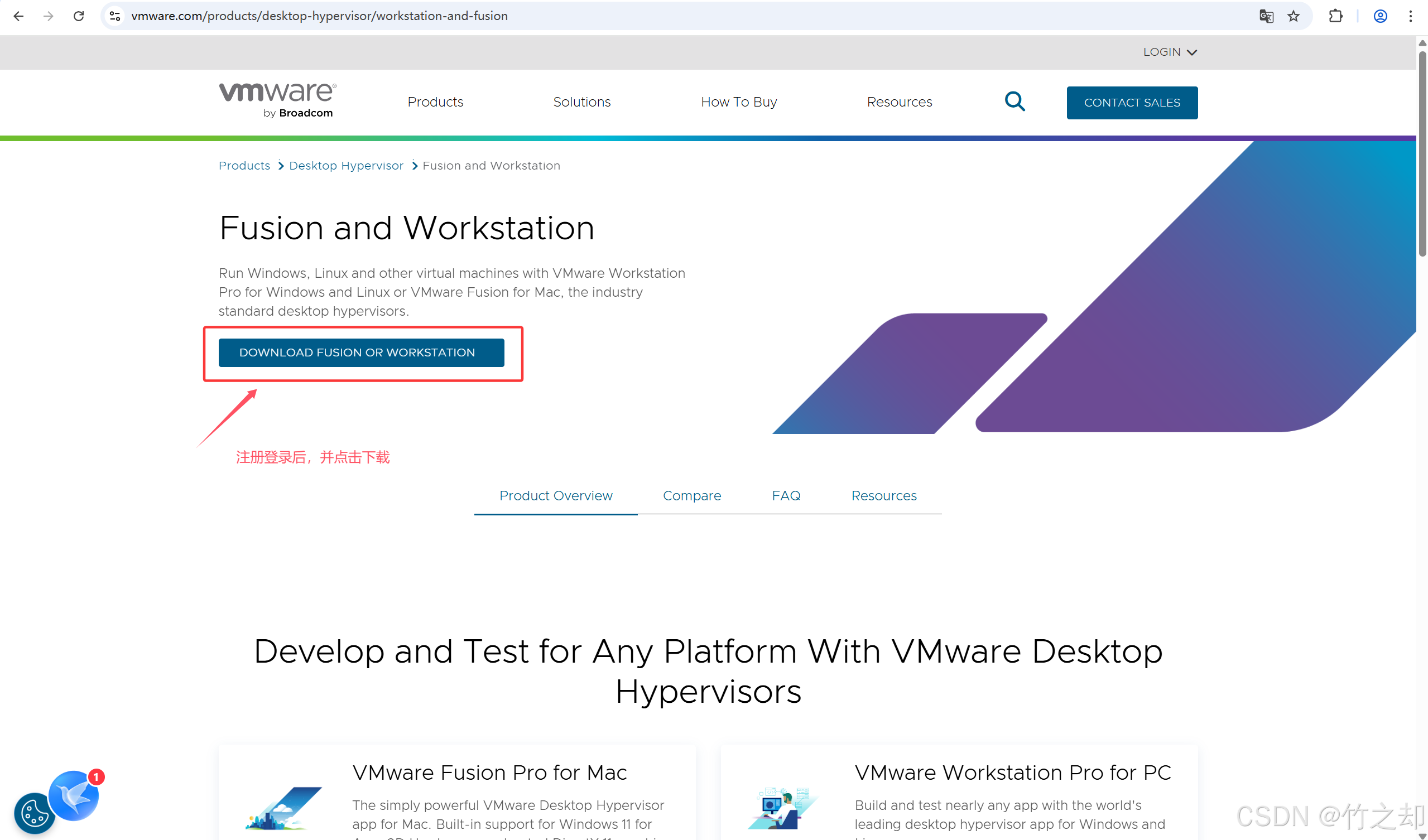Click DOWNLOAD FUSION OR WORKSTATION button
Screen dimensions: 1428x840
(361, 353)
